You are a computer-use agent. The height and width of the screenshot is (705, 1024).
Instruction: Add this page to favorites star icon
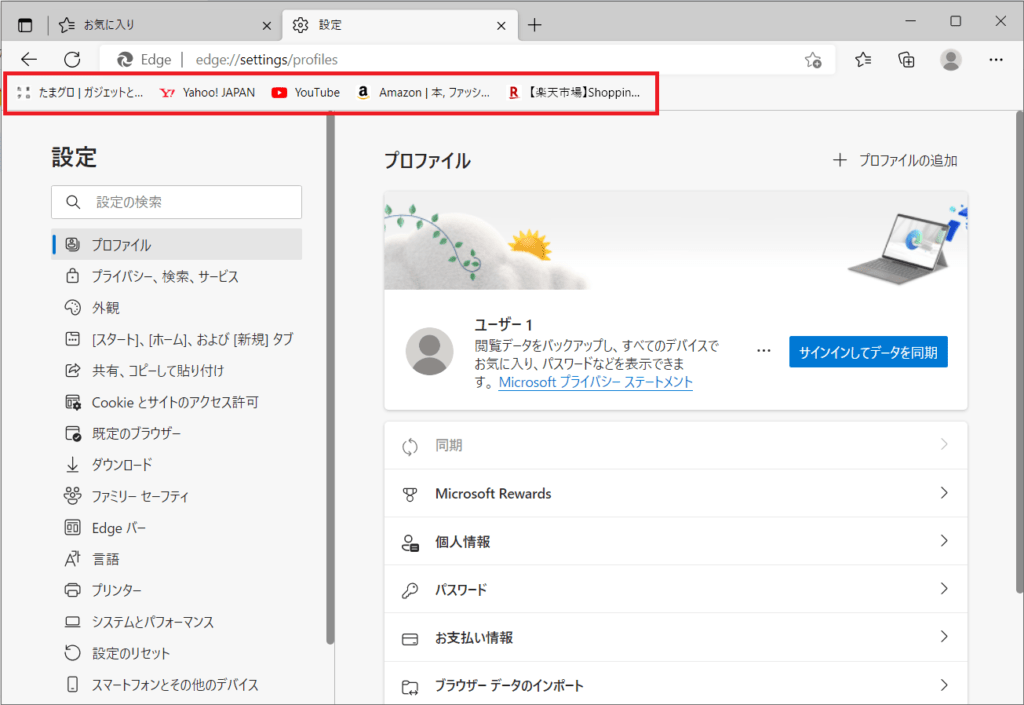pos(813,60)
